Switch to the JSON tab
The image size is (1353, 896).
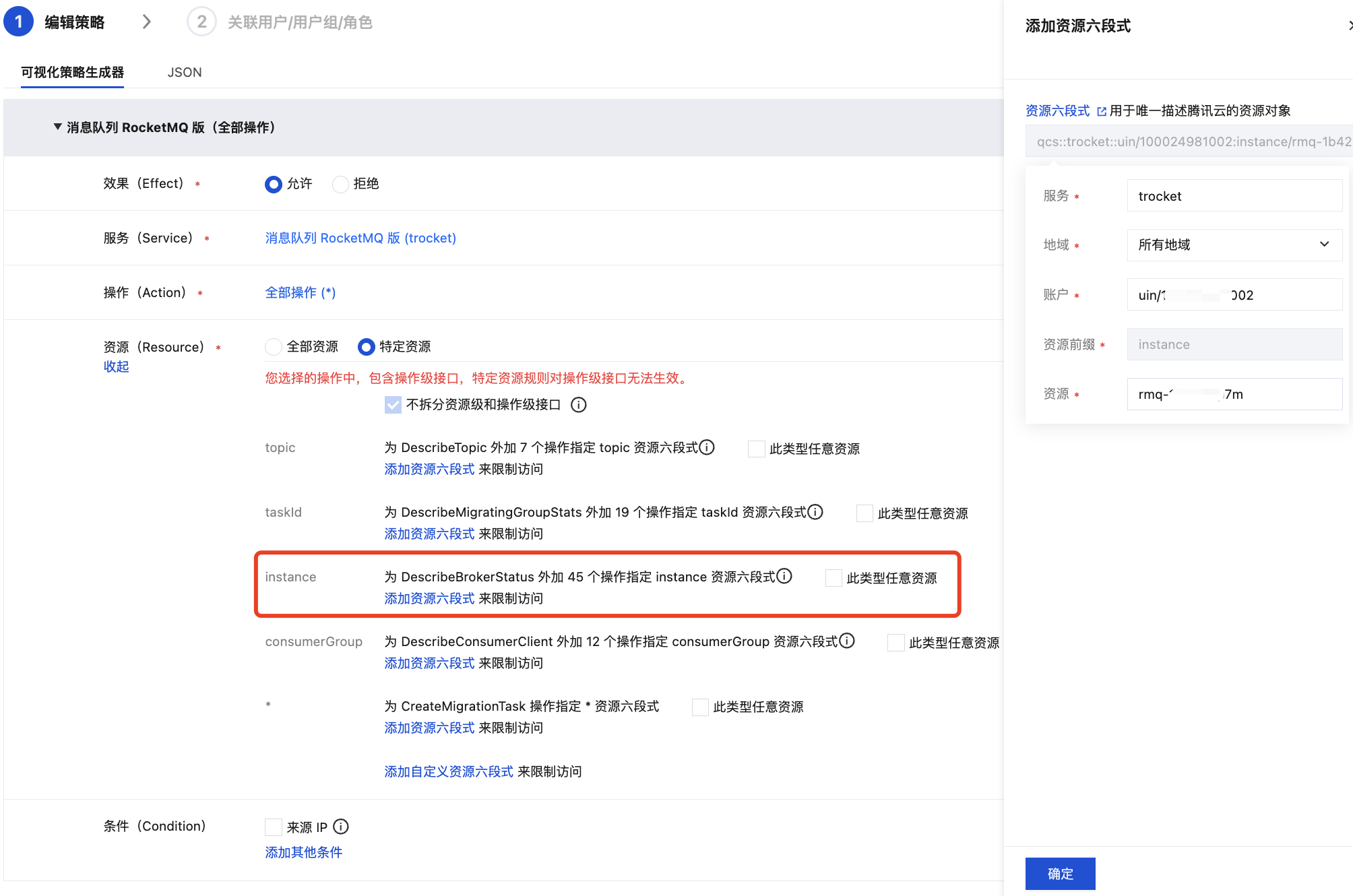(184, 72)
